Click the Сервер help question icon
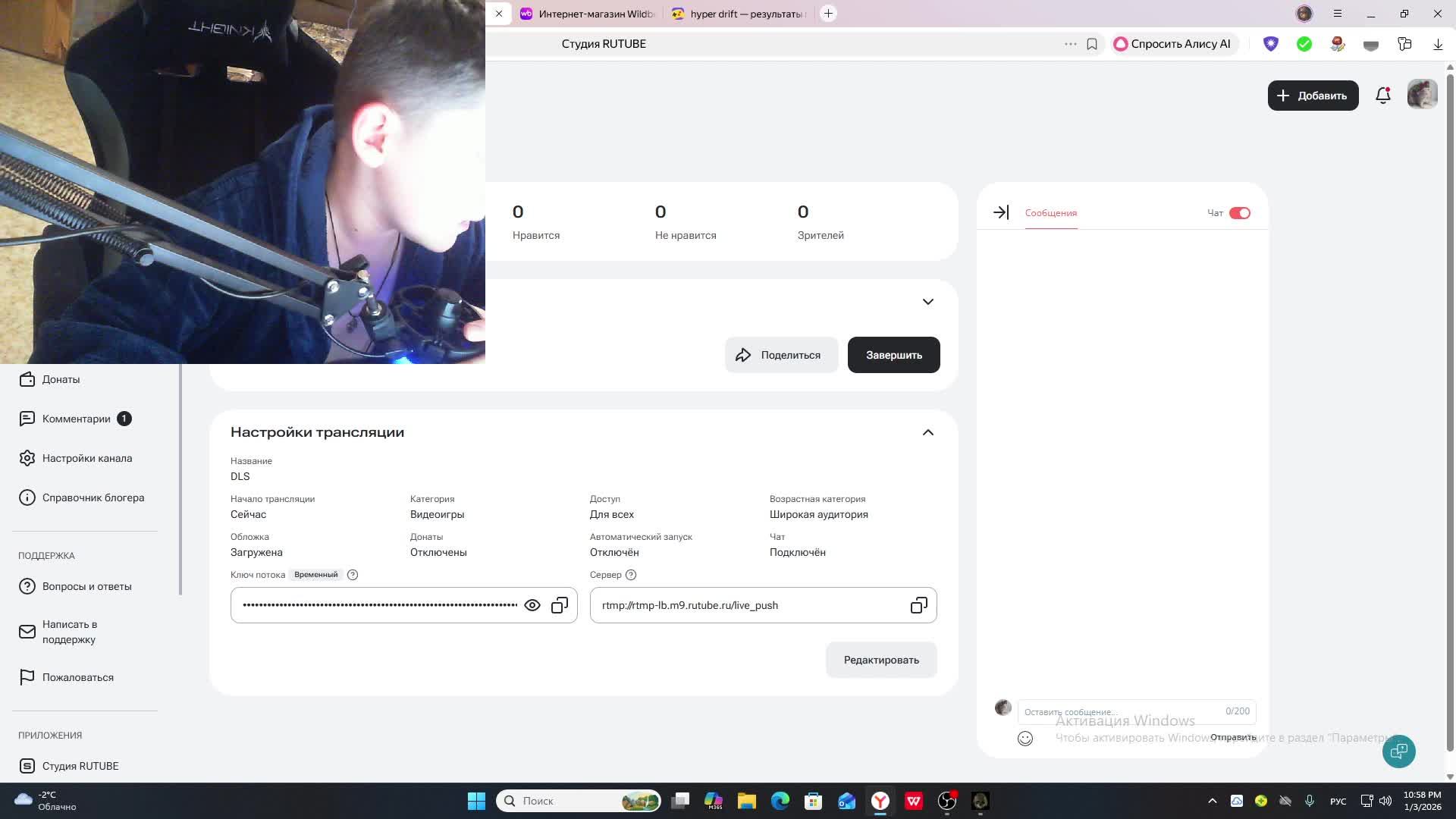The image size is (1456, 819). tap(631, 575)
